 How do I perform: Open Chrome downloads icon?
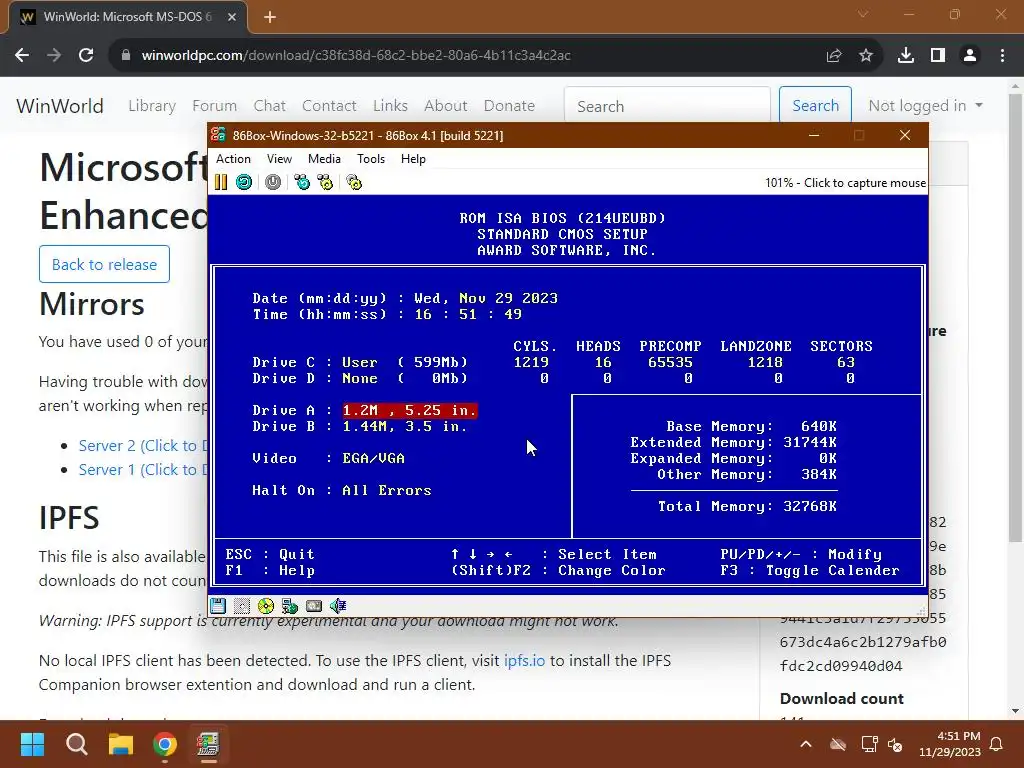(x=906, y=56)
